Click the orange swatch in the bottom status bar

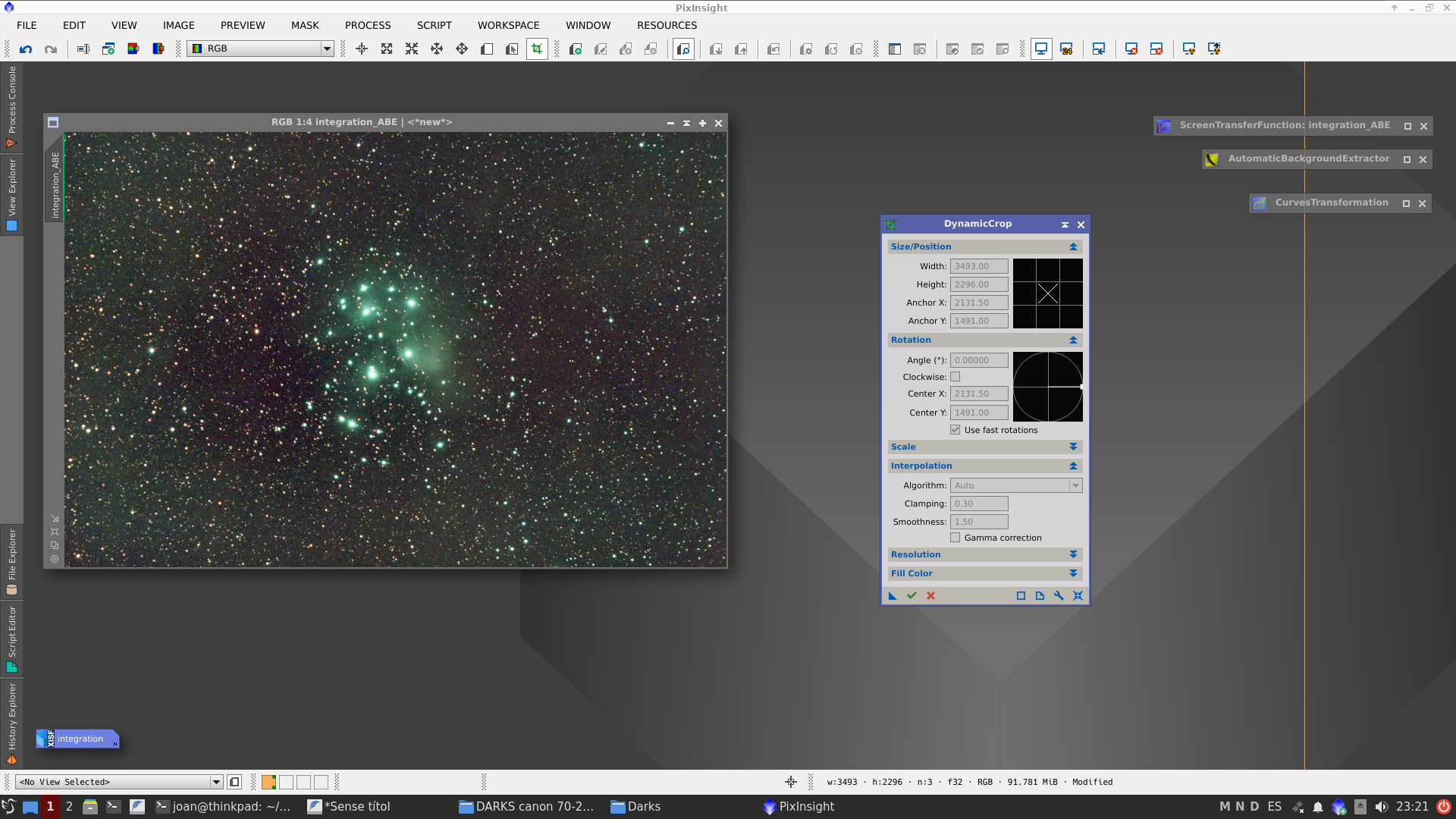268,782
